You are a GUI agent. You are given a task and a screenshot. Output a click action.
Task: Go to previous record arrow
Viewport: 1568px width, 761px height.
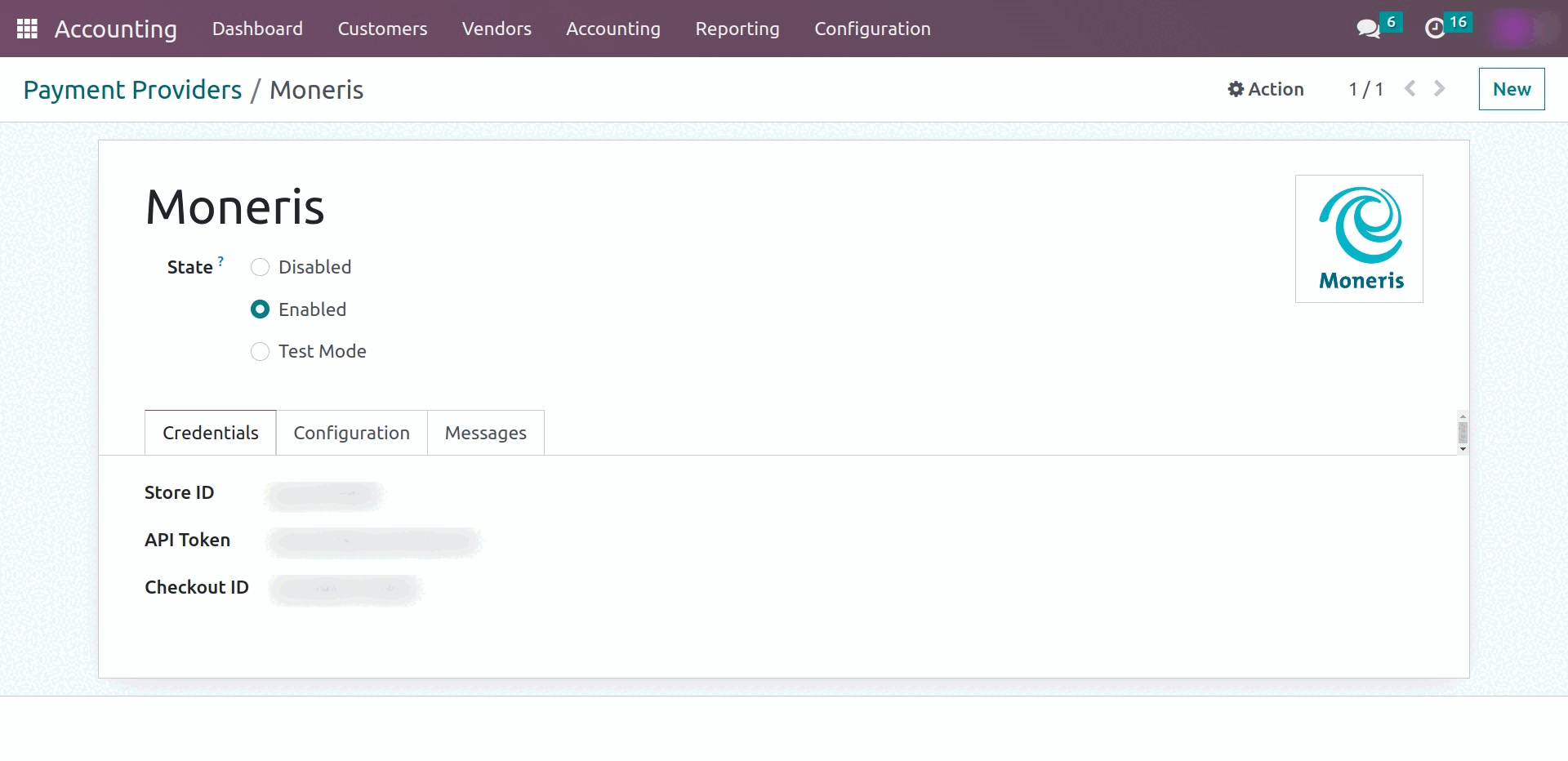(x=1410, y=88)
